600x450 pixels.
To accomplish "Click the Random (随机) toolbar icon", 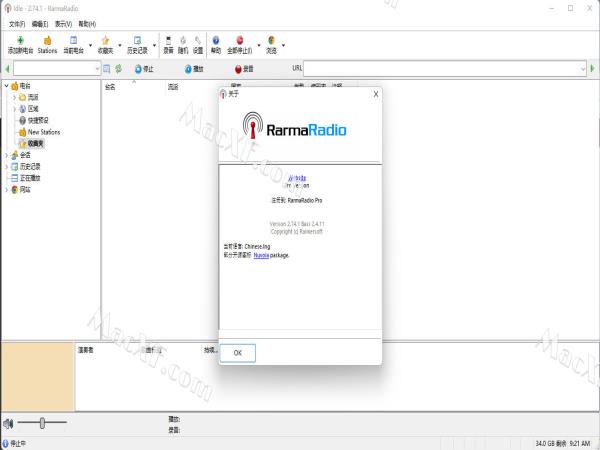I will pos(183,41).
